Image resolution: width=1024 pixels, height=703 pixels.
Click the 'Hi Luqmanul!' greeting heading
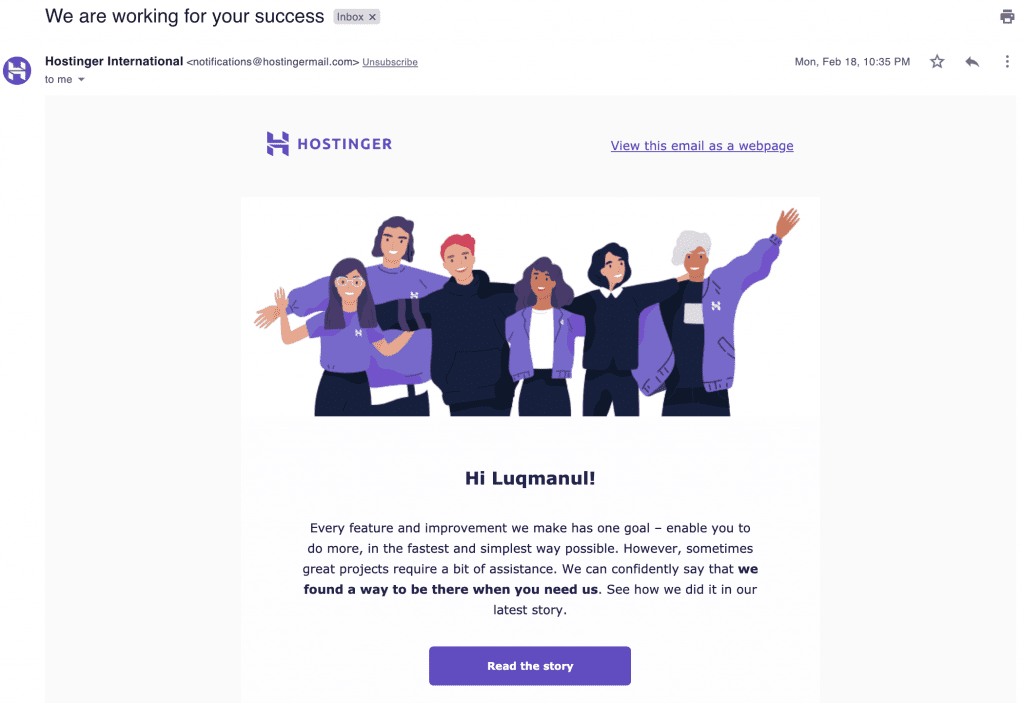(x=530, y=478)
